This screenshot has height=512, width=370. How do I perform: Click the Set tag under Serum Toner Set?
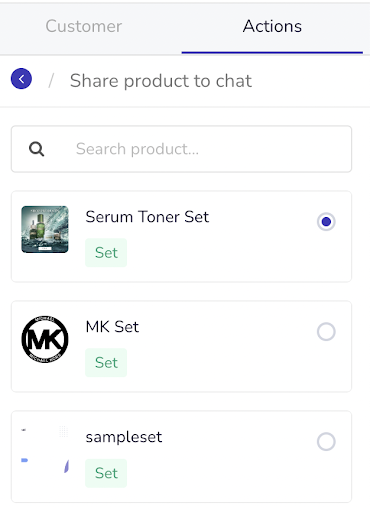[106, 253]
